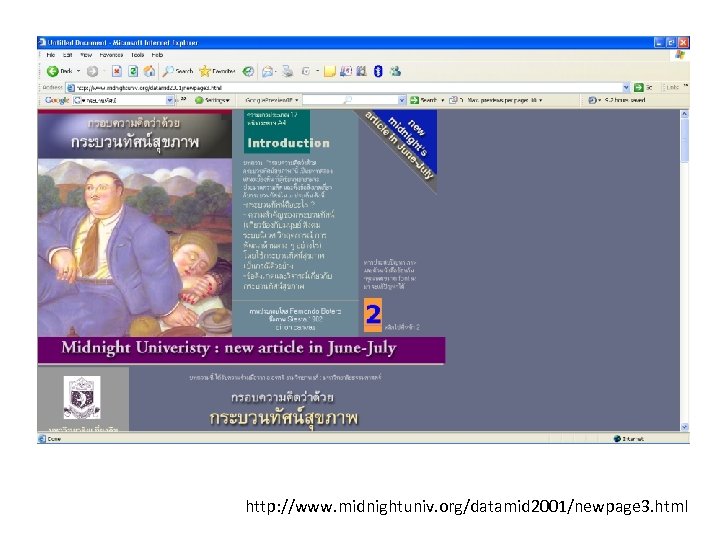Click the Research icon in the toolbar
The image size is (720, 540).
tap(346, 71)
